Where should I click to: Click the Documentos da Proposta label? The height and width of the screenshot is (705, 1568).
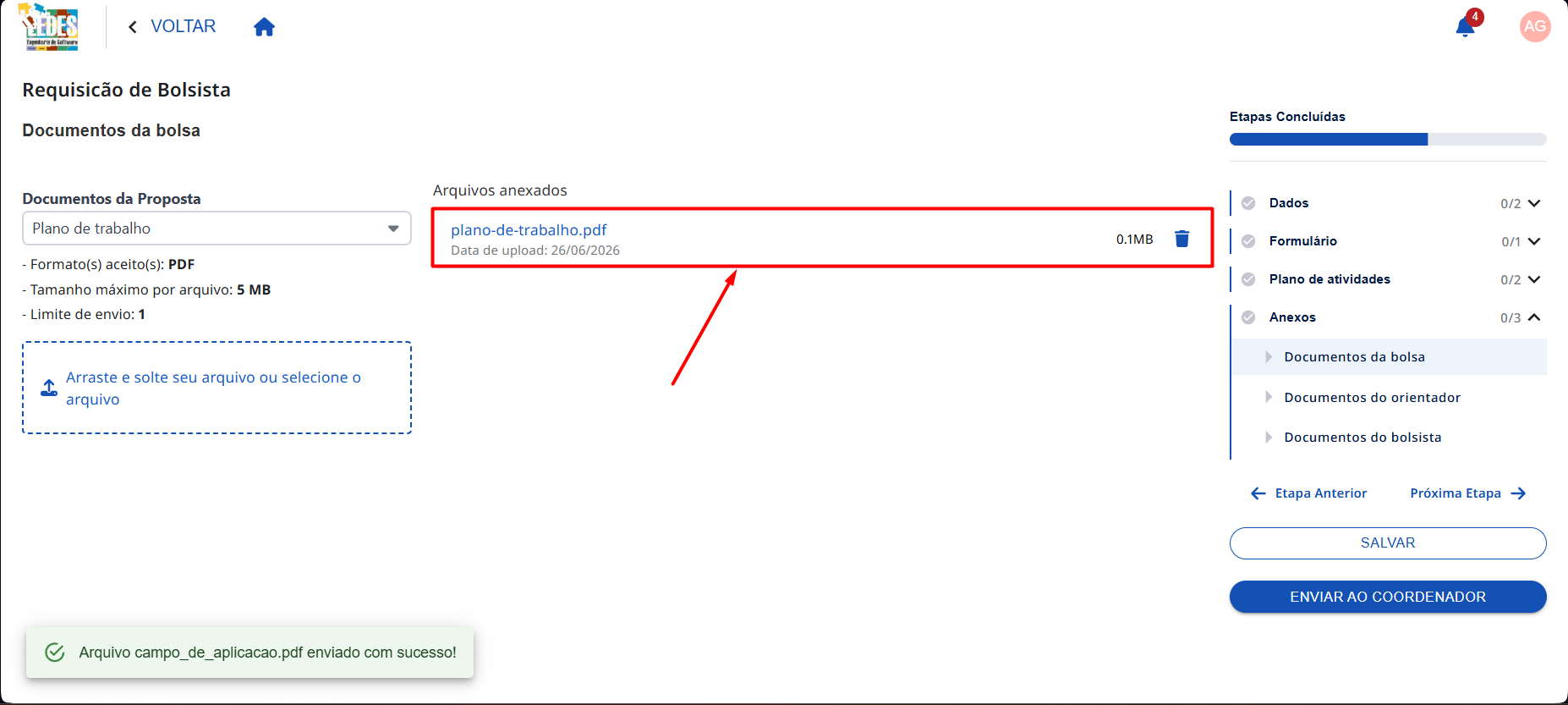tap(112, 199)
